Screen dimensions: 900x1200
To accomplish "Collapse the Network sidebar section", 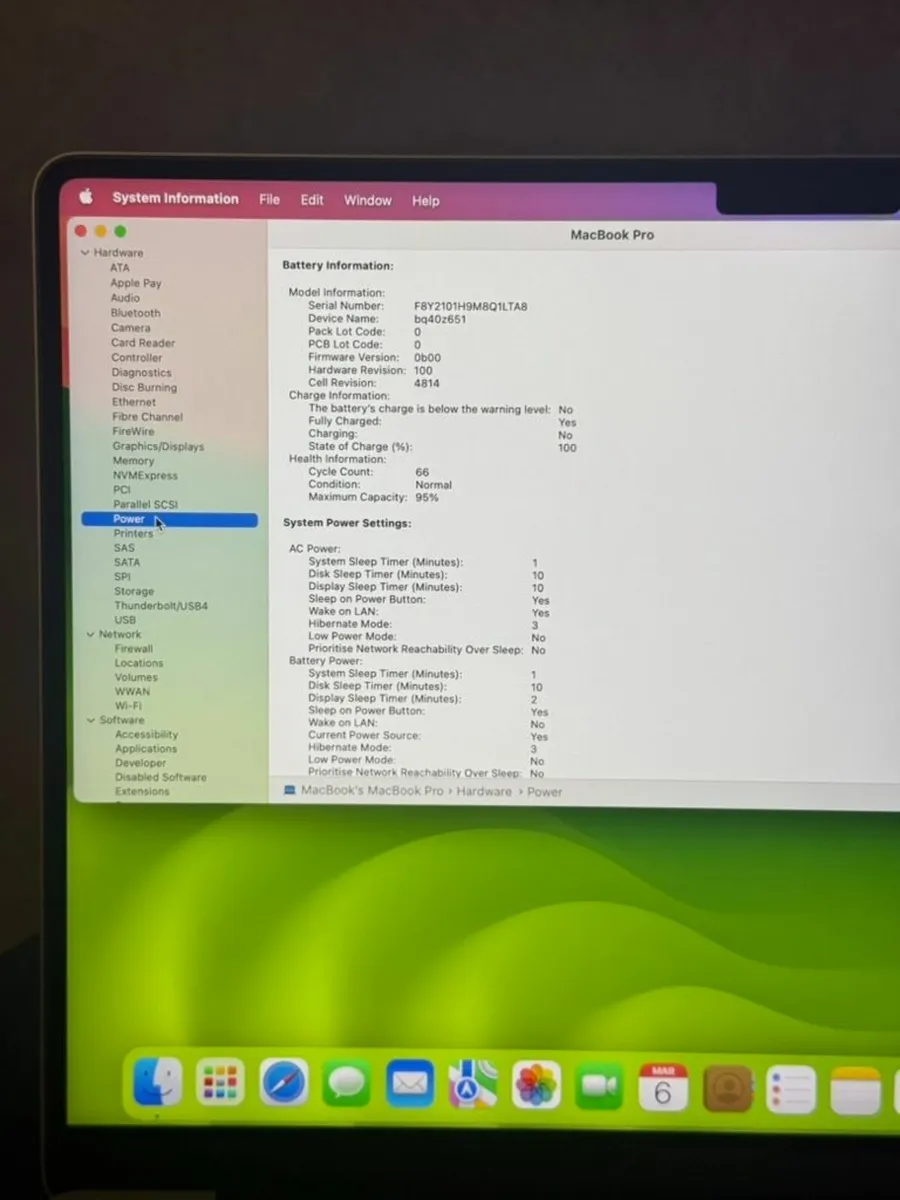I will 90,635.
